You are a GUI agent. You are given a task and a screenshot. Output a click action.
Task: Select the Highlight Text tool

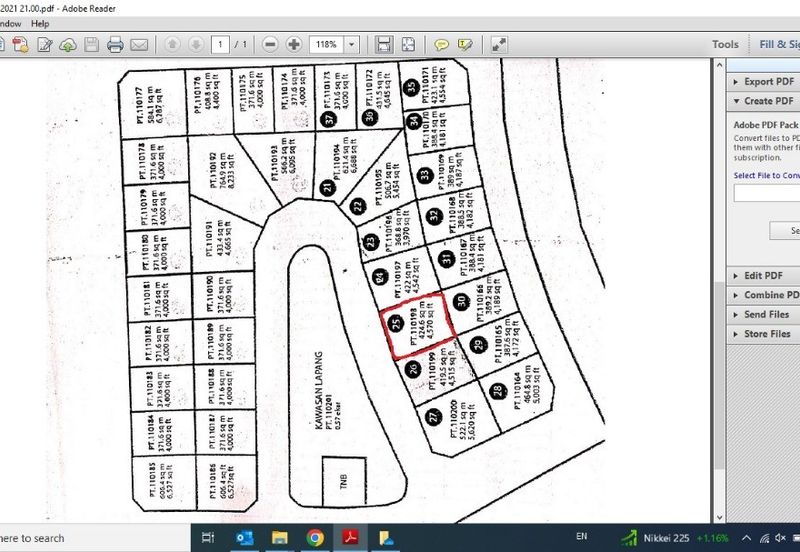coord(465,45)
